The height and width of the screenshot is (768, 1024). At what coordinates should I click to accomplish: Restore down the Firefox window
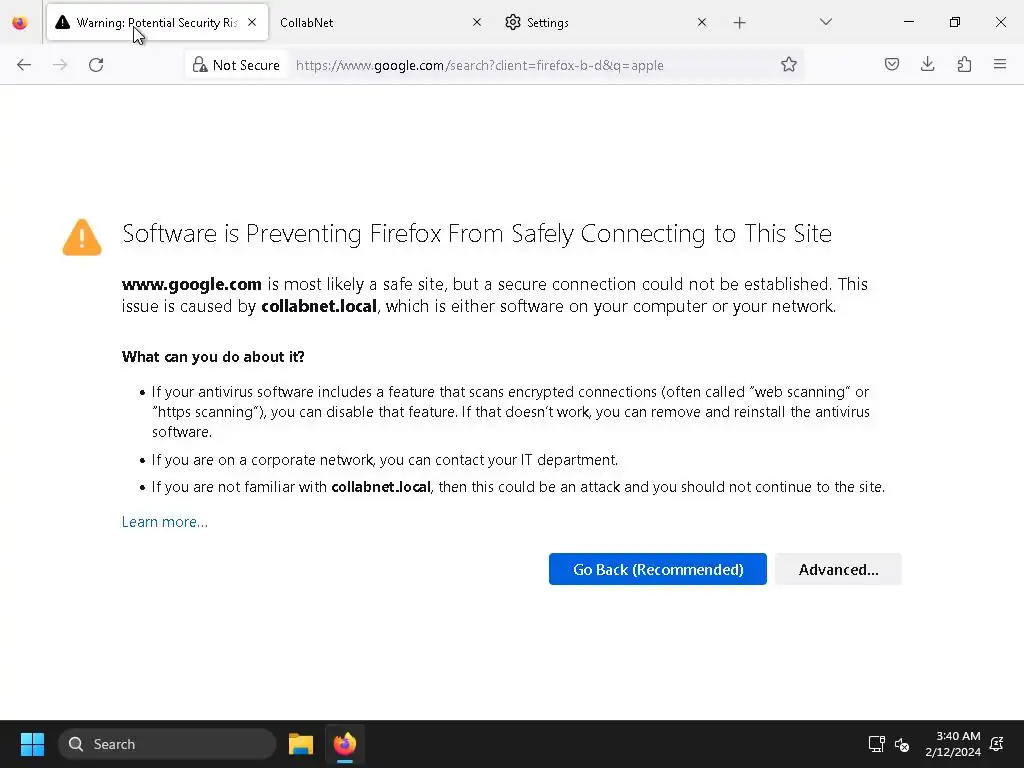(x=955, y=22)
